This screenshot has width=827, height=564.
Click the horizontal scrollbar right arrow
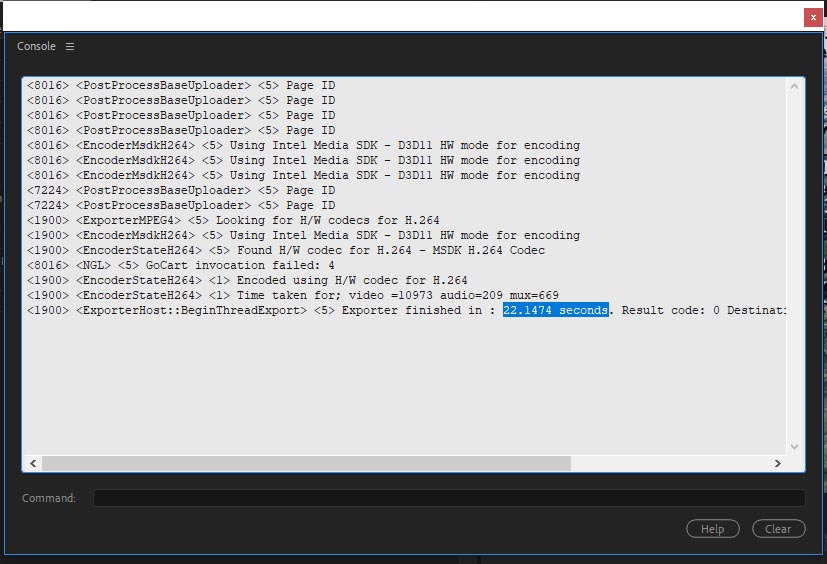(x=777, y=464)
